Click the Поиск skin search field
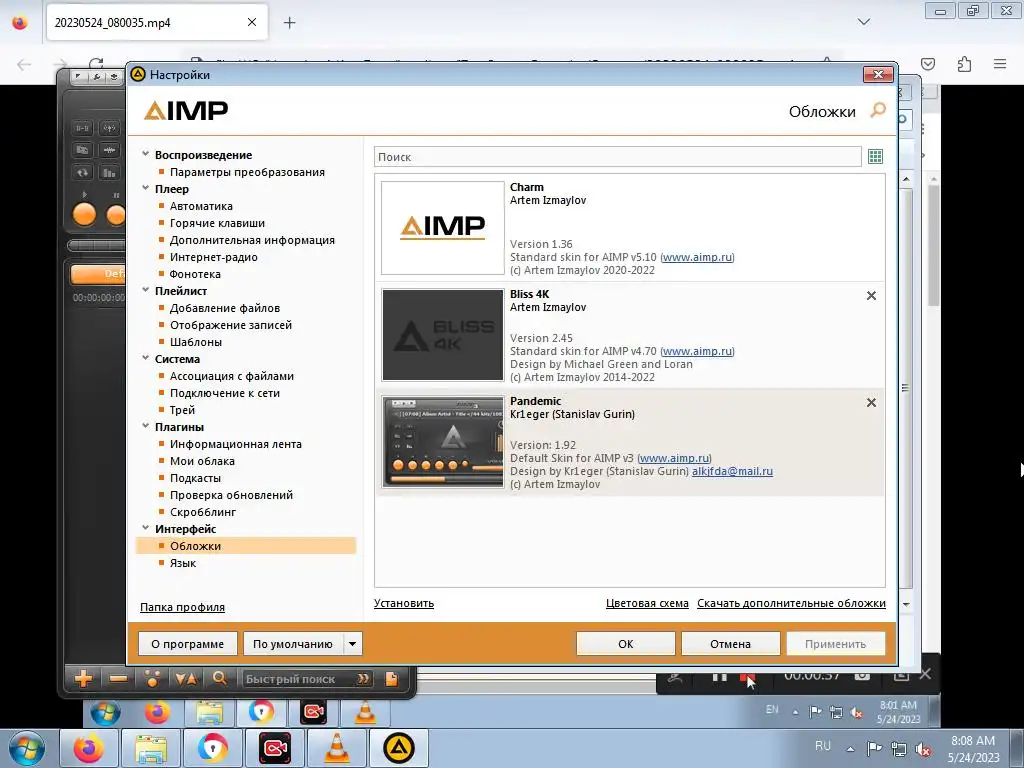Screen dimensions: 1024x768 618,157
